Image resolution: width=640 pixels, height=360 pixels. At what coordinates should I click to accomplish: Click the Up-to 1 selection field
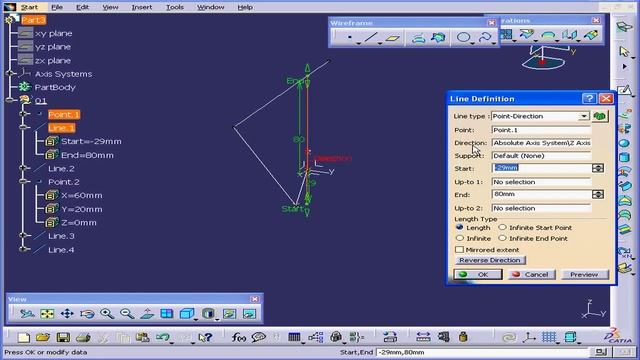pyautogui.click(x=541, y=182)
